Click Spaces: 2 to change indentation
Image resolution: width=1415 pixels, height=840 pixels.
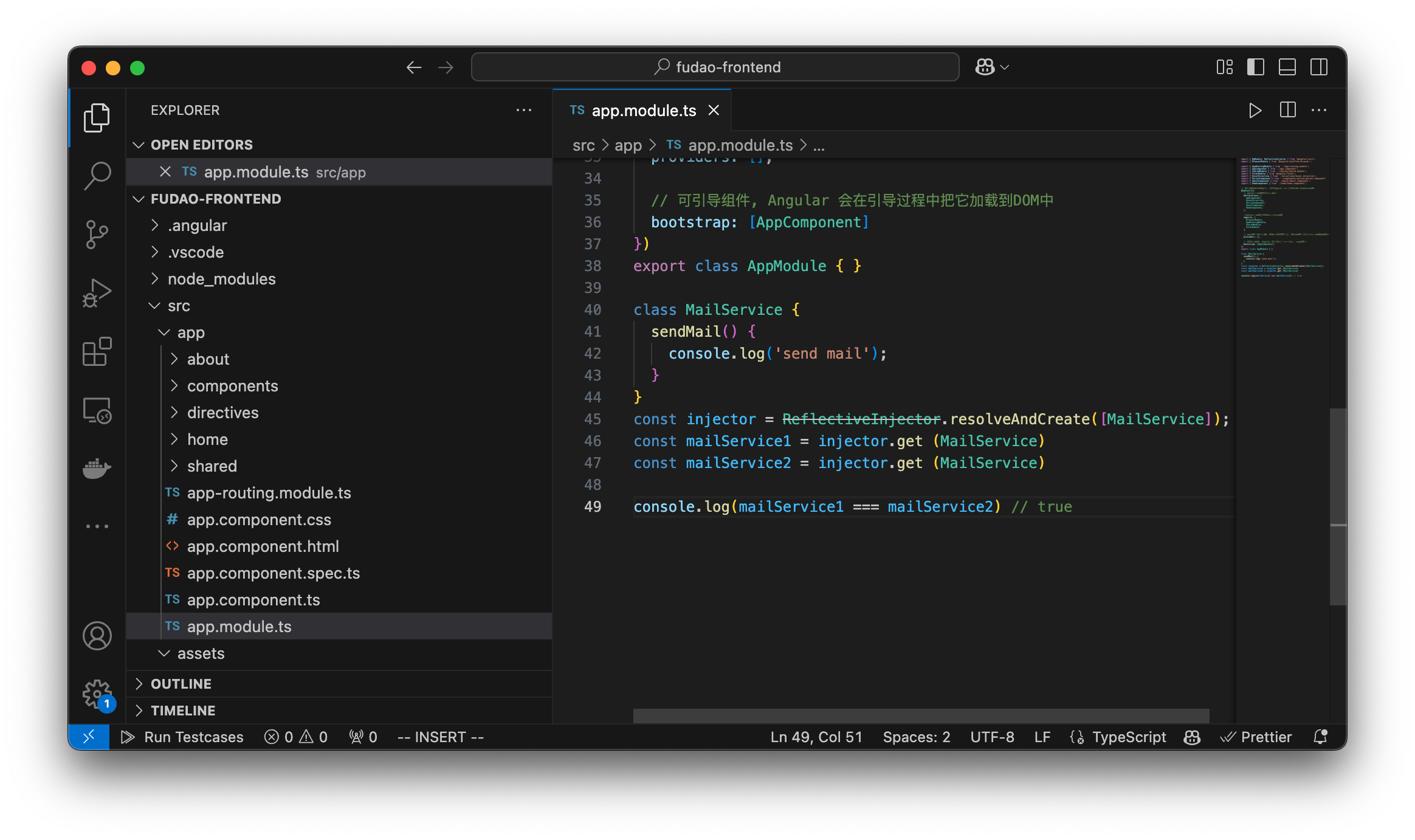coord(916,737)
